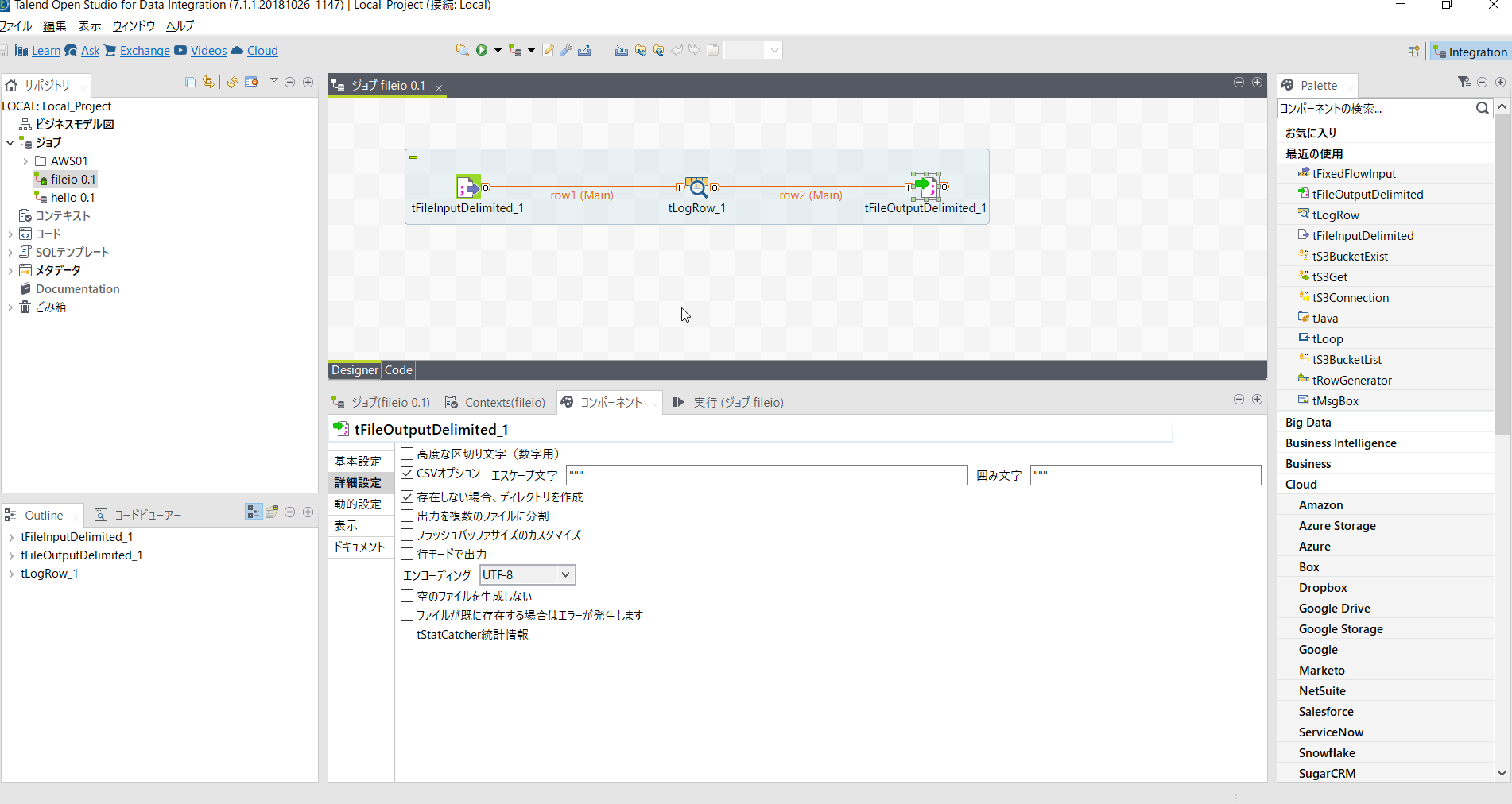This screenshot has height=804, width=1512.
Task: Select 基本設定 settings tab
Action: [x=358, y=462]
